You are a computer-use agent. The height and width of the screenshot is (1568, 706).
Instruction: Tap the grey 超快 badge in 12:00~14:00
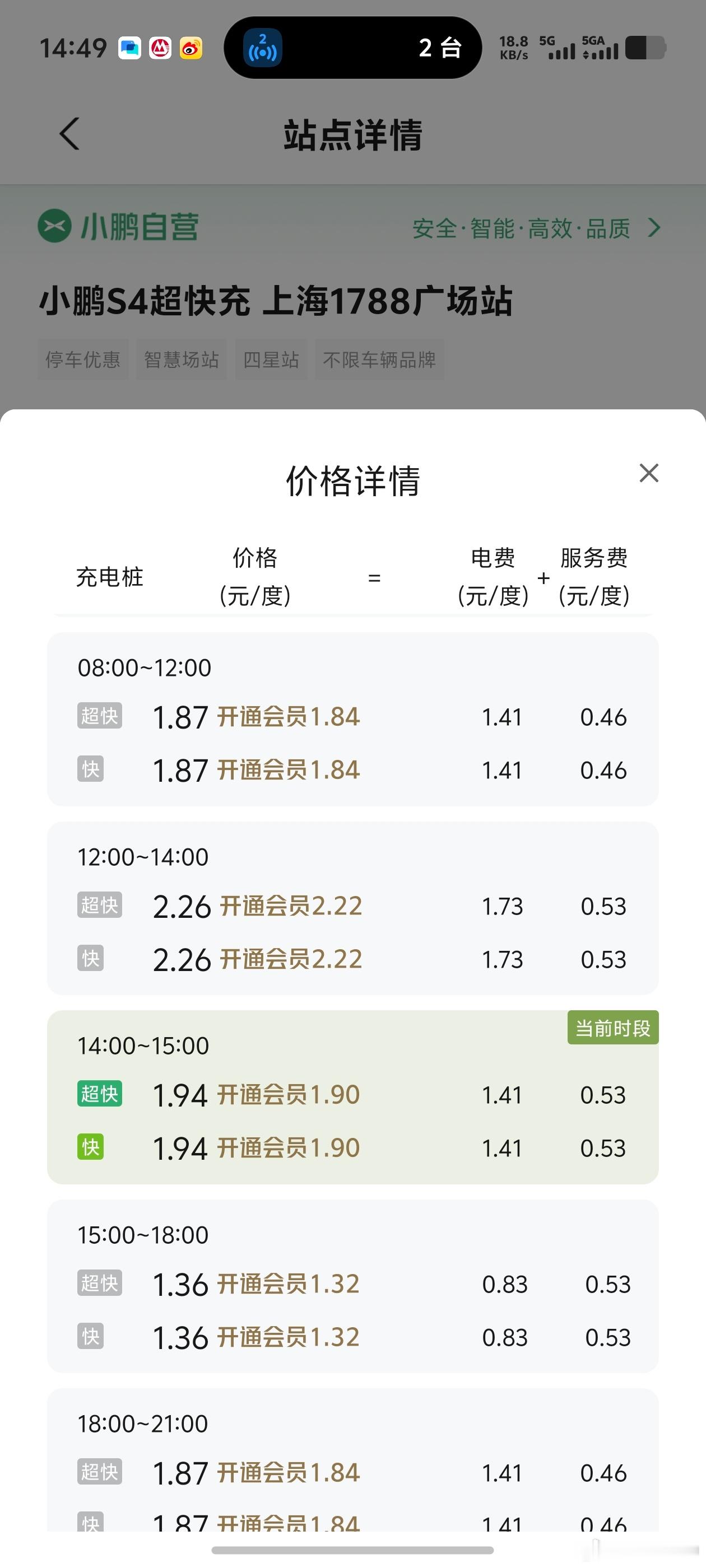point(100,905)
